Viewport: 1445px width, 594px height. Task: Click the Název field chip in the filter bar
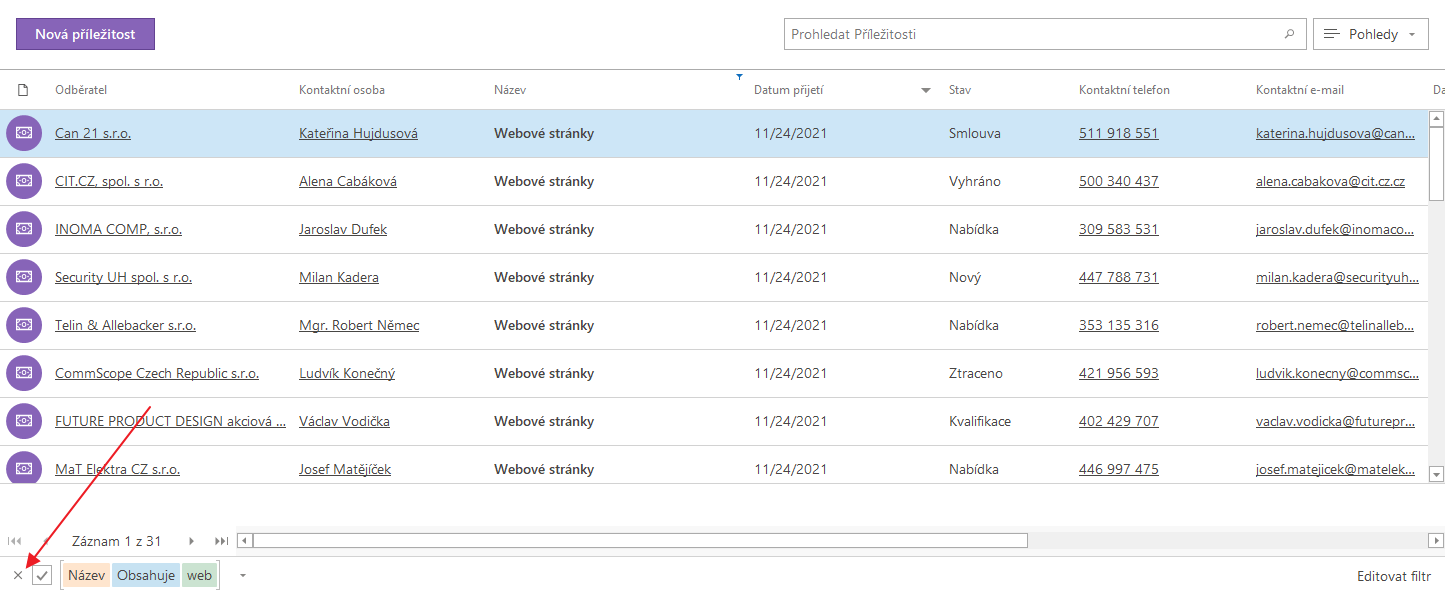tap(87, 575)
